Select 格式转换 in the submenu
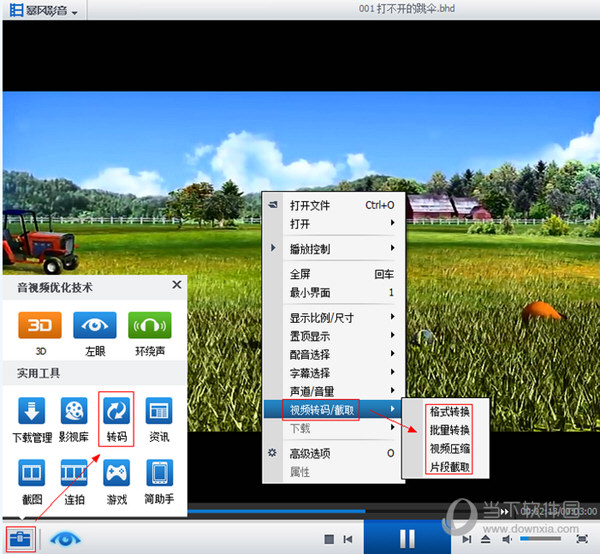The image size is (600, 554). coord(449,412)
